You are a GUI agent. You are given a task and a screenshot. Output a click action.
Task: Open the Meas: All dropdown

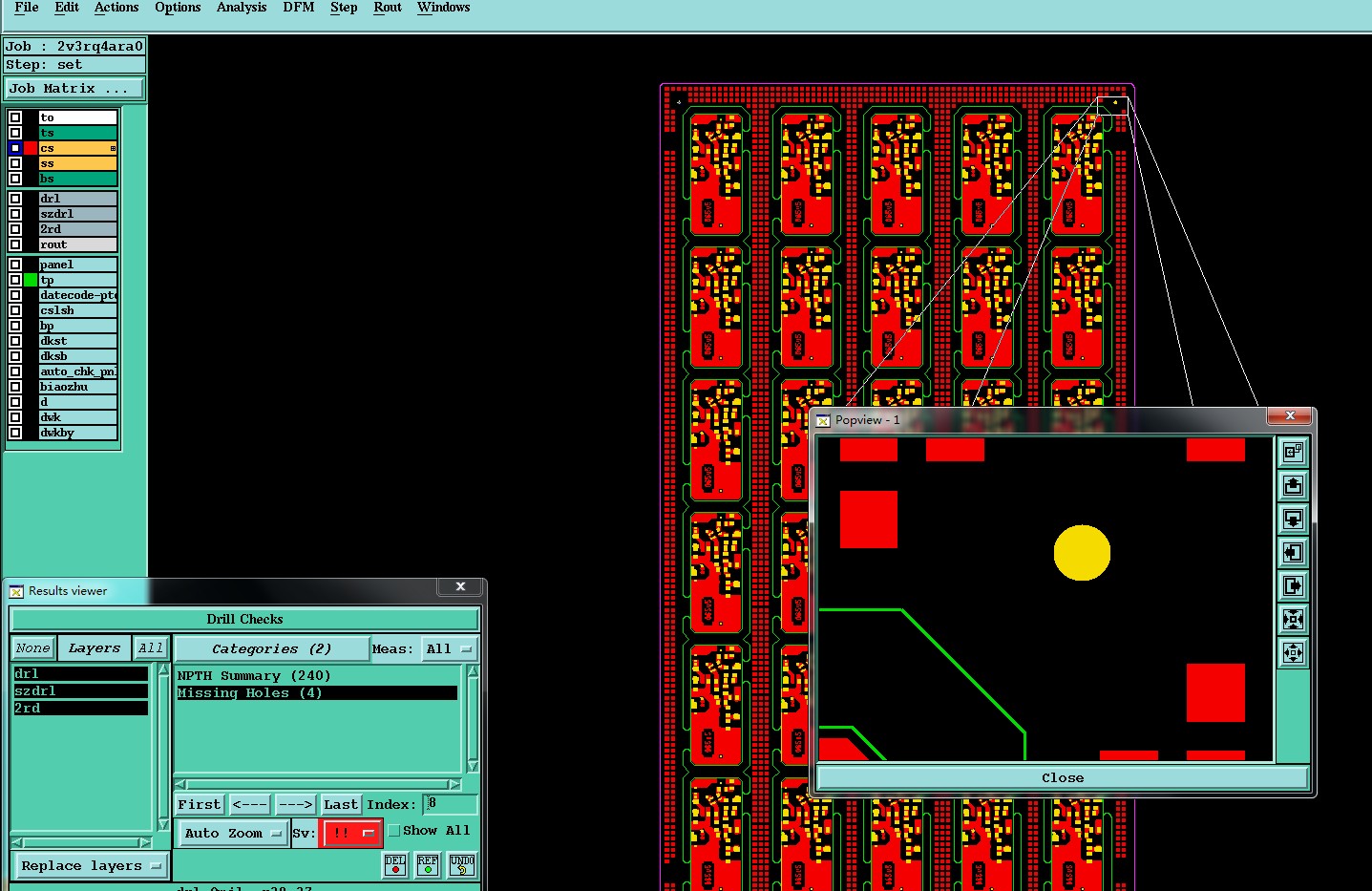(449, 649)
